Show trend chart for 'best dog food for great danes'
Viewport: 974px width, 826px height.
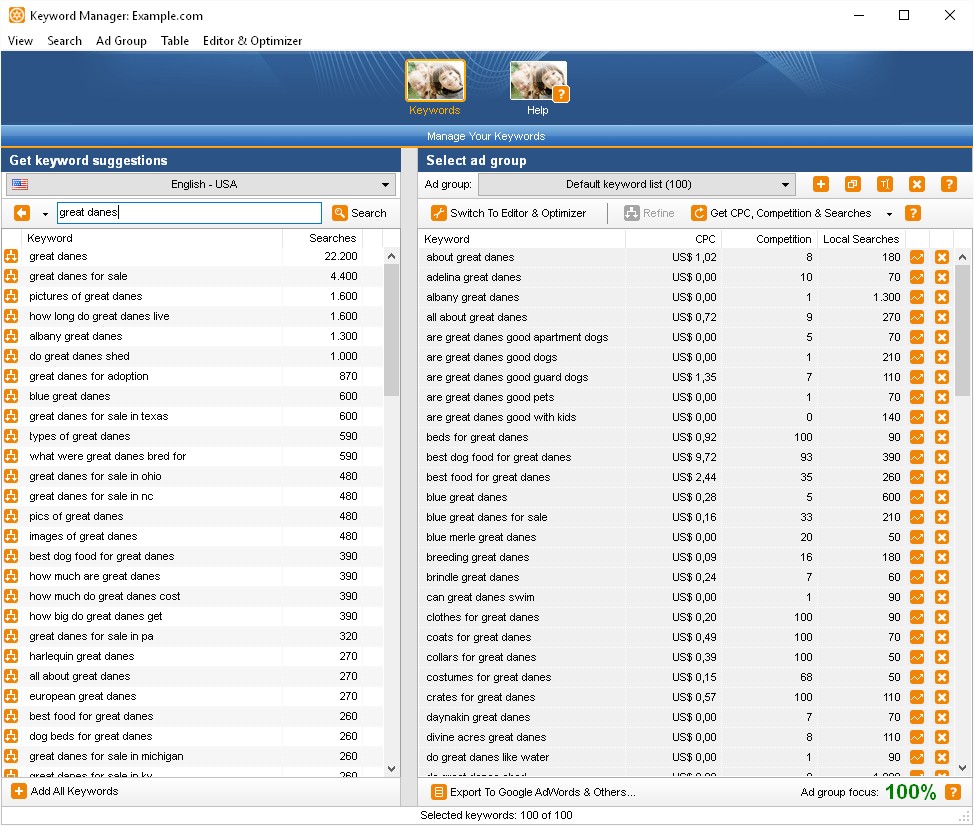pyautogui.click(x=917, y=457)
